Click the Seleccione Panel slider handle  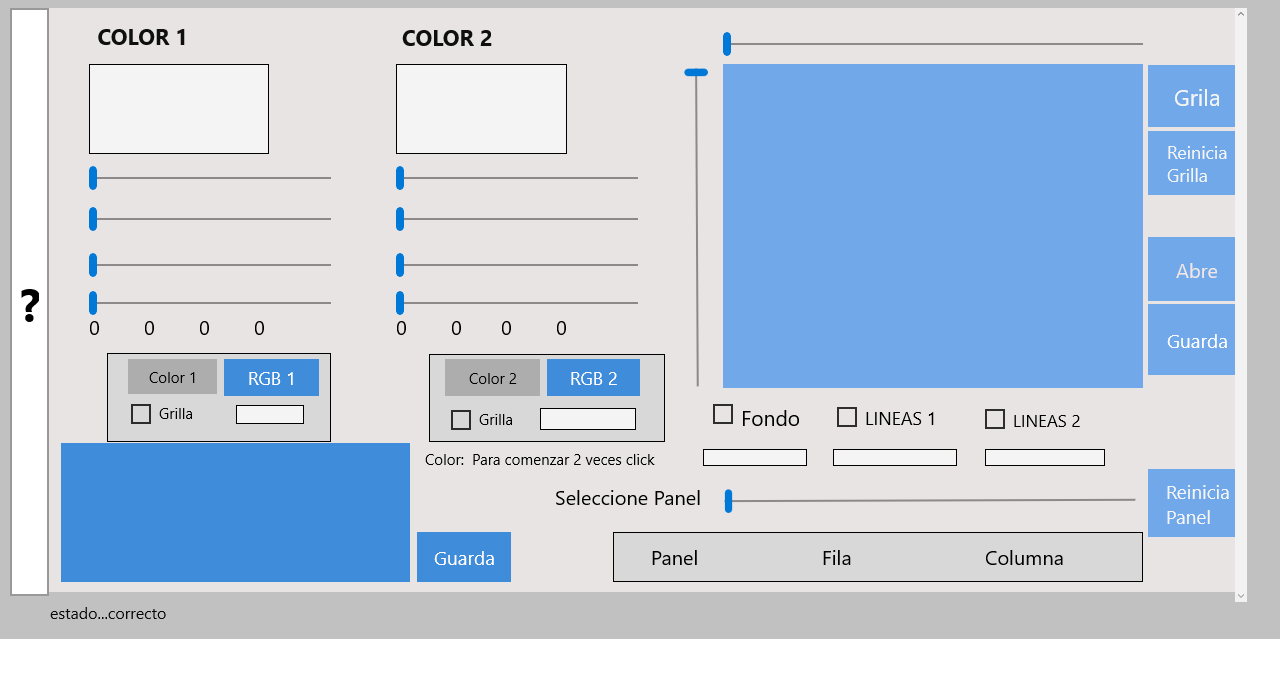click(x=729, y=501)
